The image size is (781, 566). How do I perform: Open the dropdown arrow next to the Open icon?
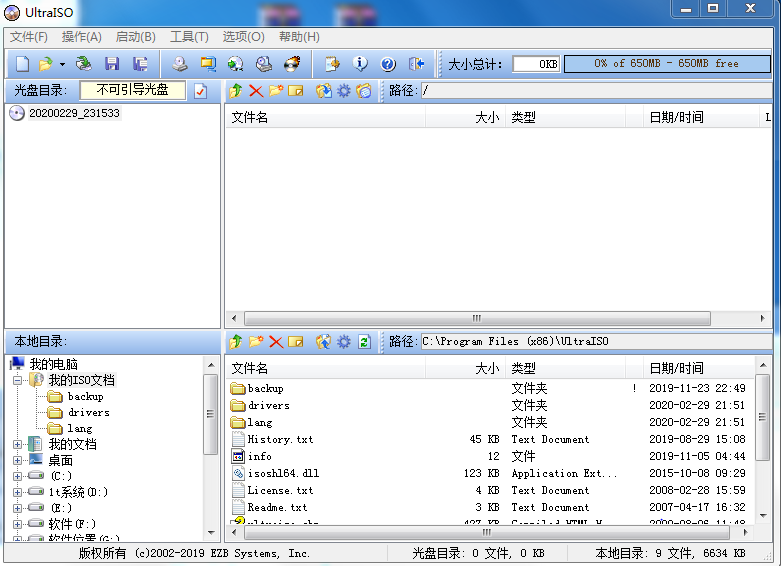tap(62, 64)
